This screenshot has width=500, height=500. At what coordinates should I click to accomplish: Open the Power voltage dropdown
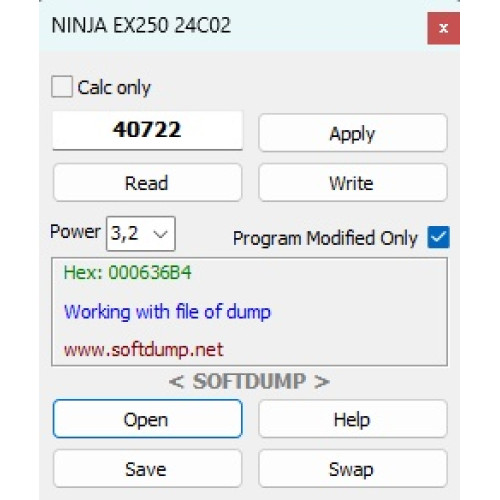(x=141, y=233)
